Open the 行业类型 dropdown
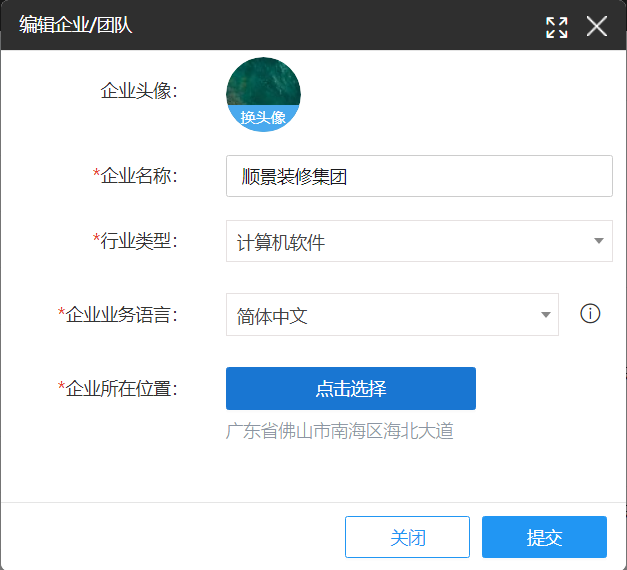This screenshot has height=570, width=627. [419, 241]
